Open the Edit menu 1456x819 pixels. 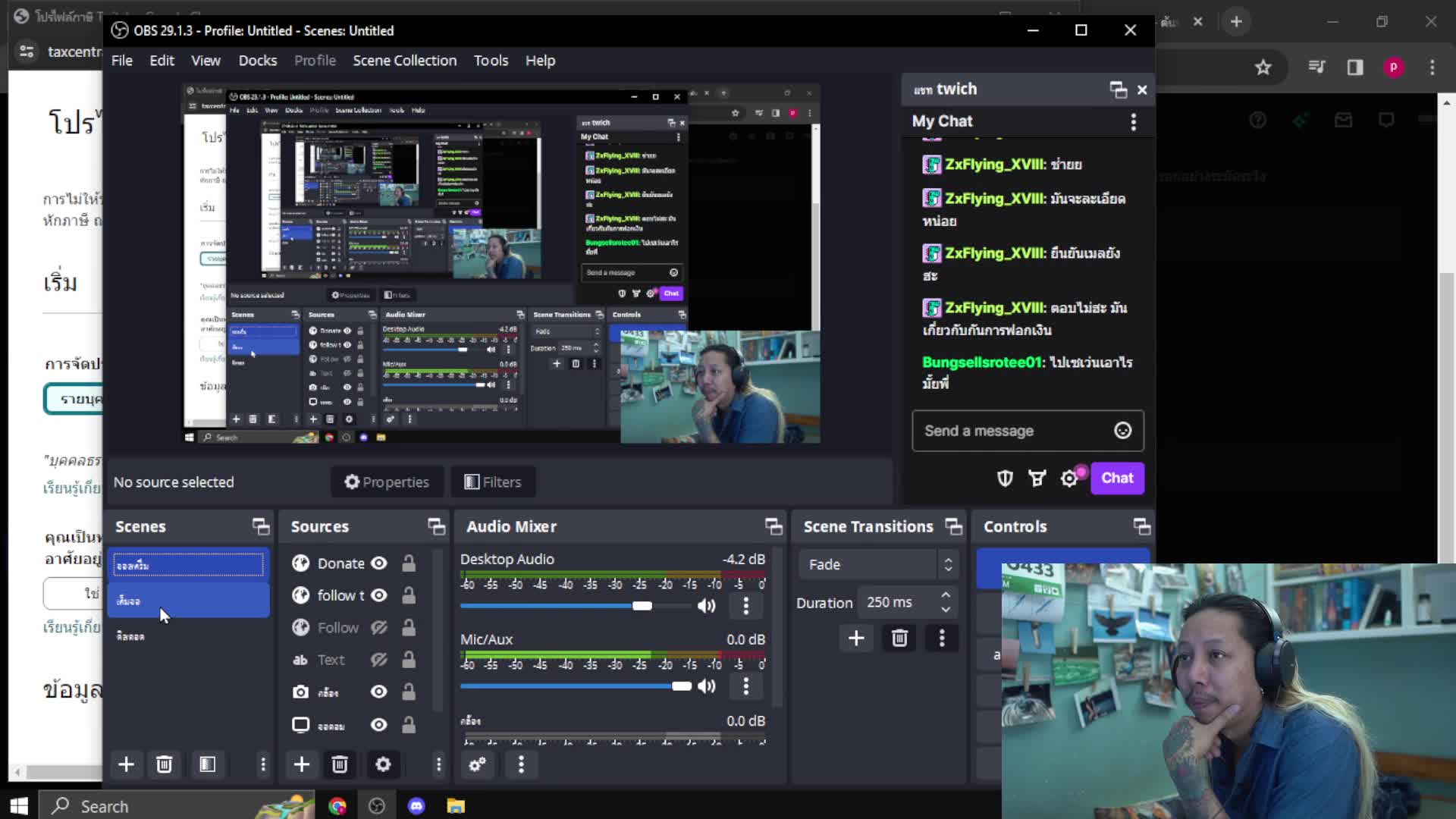pyautogui.click(x=162, y=61)
